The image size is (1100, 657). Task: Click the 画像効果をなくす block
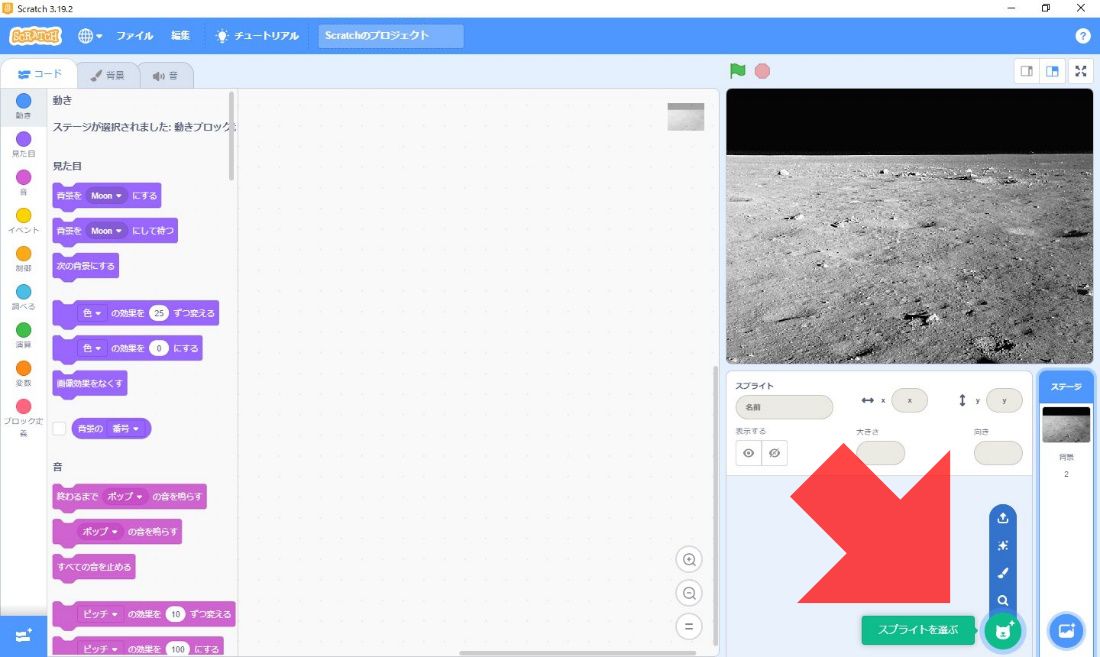pos(90,384)
